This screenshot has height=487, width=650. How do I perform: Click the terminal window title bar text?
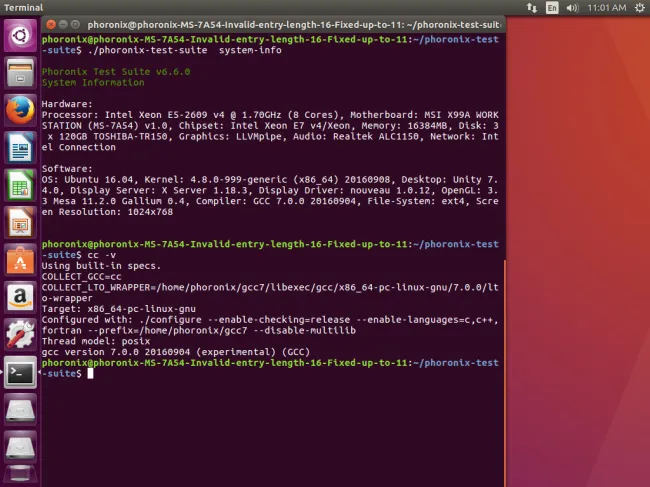293,25
